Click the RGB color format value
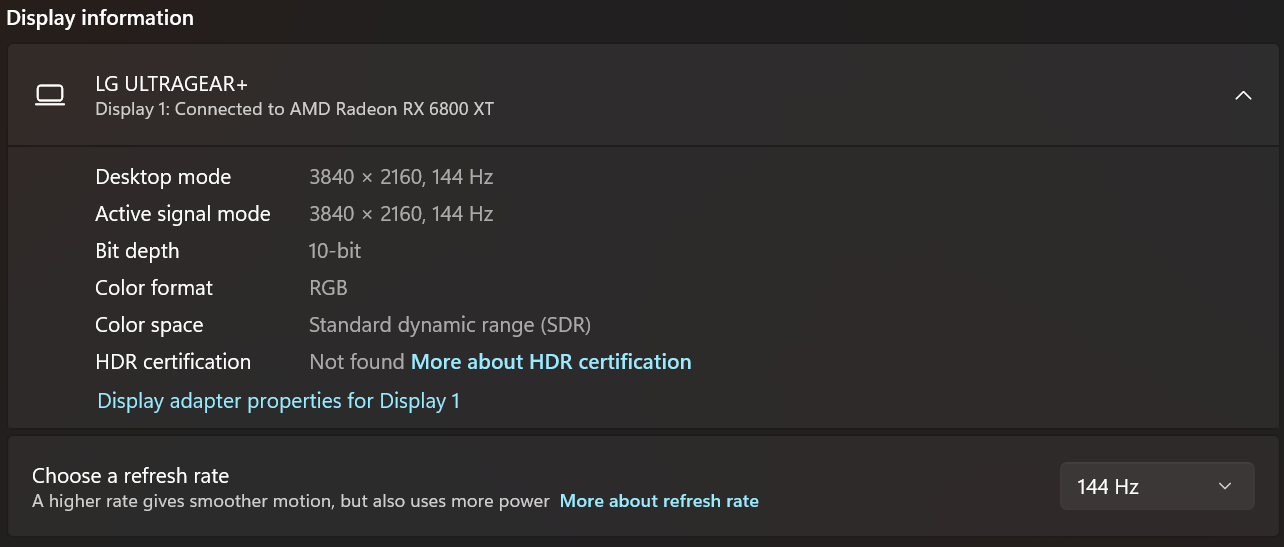Viewport: 1284px width, 547px height. point(328,288)
